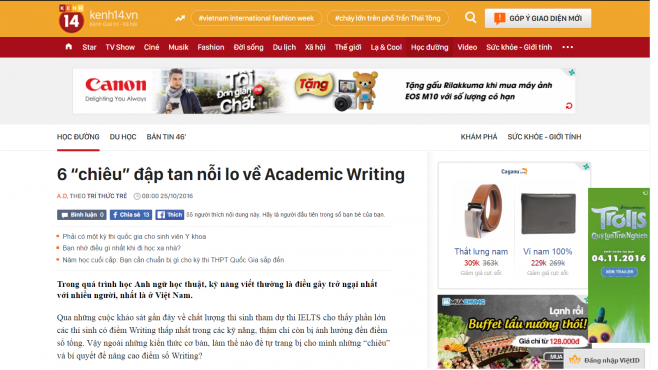Click GÓP Ý GIAO DIỆN MỚI button
Viewport: 658px width, 370px height.
tap(538, 18)
